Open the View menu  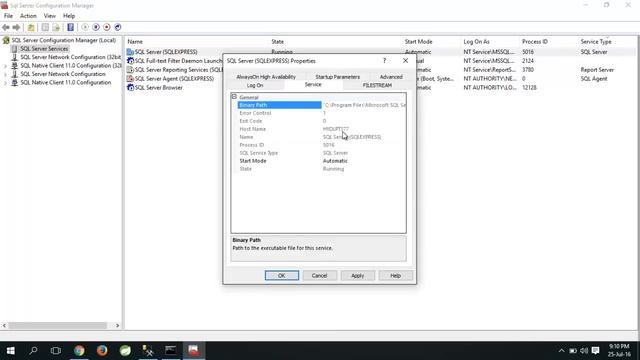[x=50, y=16]
